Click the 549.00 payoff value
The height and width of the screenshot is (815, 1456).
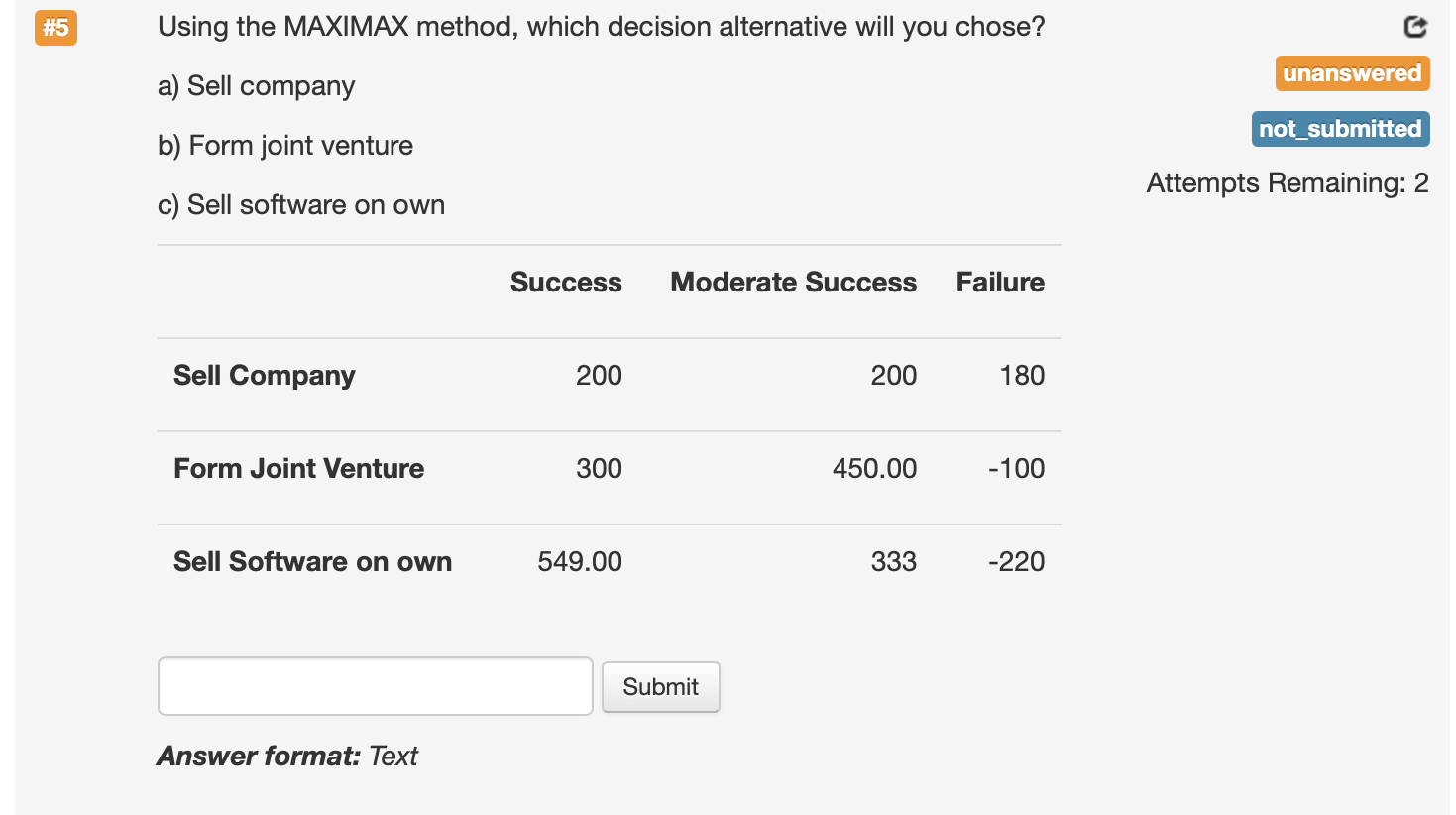pyautogui.click(x=580, y=561)
